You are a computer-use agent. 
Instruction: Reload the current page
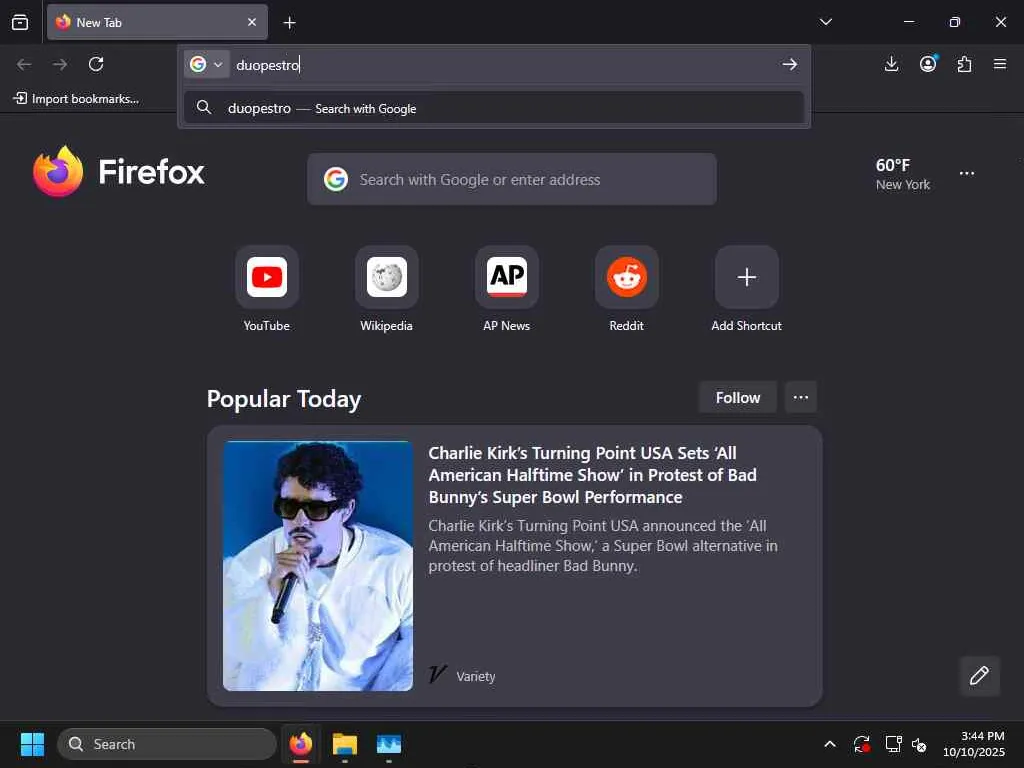tap(96, 64)
